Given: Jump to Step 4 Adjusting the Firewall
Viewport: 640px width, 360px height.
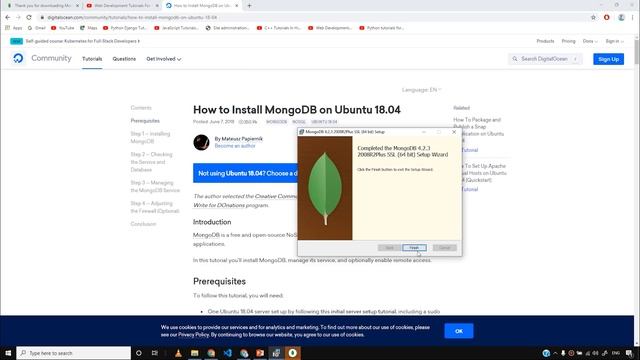Looking at the screenshot, I should point(155,207).
